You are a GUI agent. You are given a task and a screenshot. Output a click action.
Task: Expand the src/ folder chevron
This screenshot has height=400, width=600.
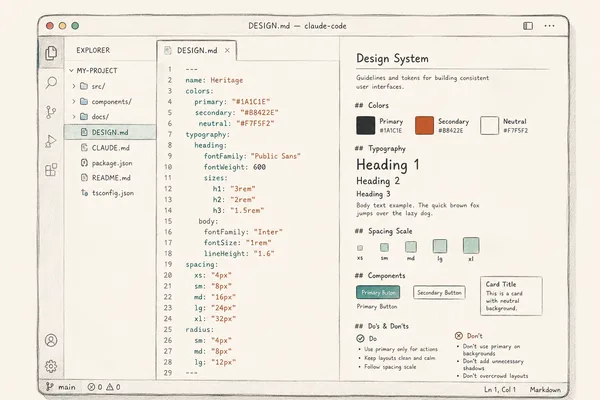[x=74, y=86]
